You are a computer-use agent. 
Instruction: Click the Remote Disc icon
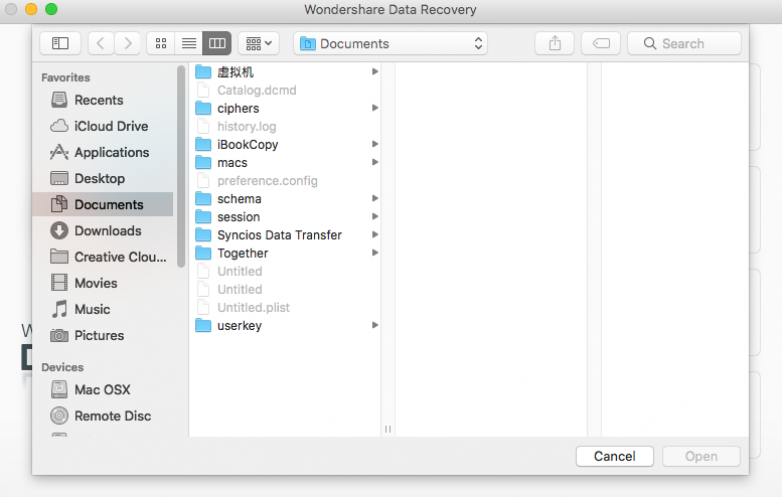coord(59,415)
